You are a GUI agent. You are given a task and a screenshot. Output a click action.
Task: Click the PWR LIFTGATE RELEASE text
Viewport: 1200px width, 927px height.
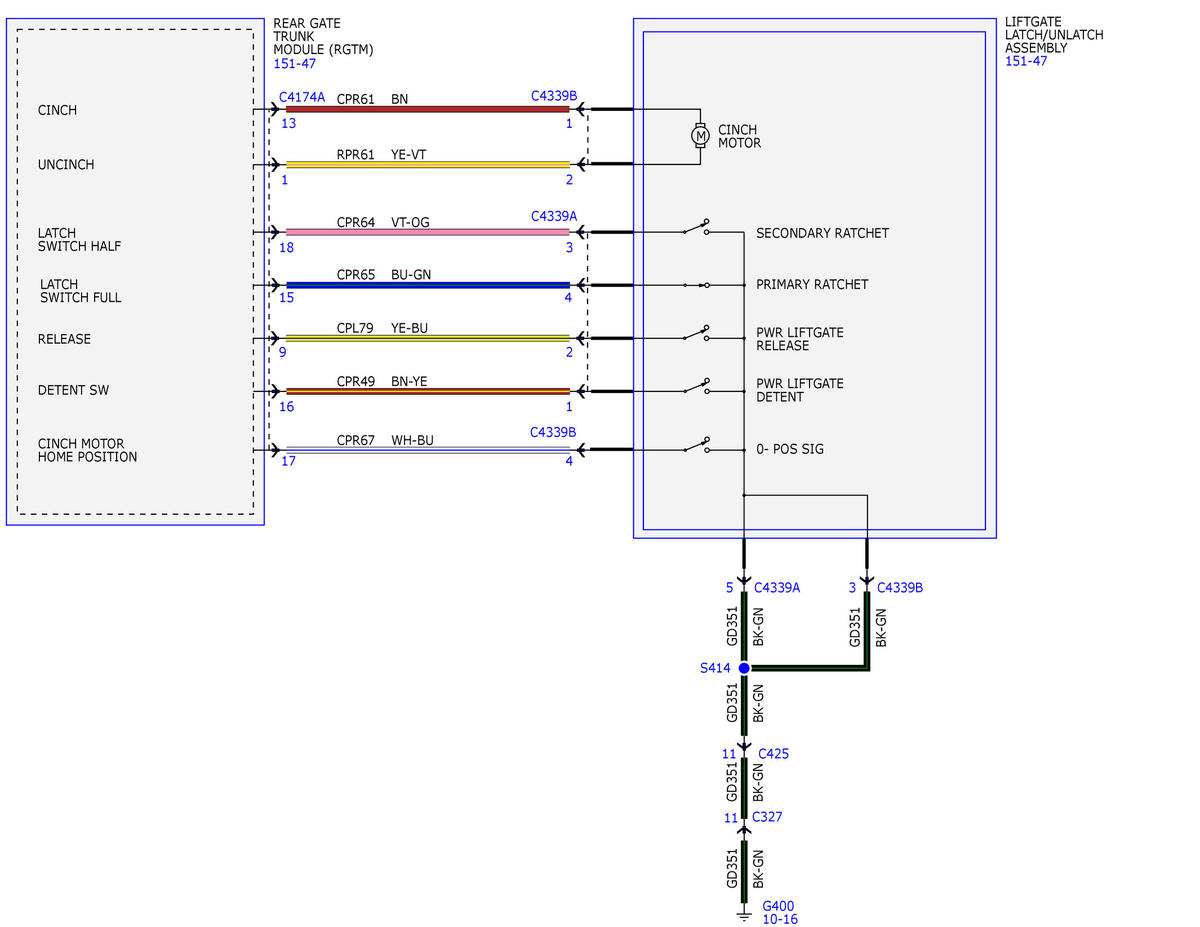click(799, 339)
